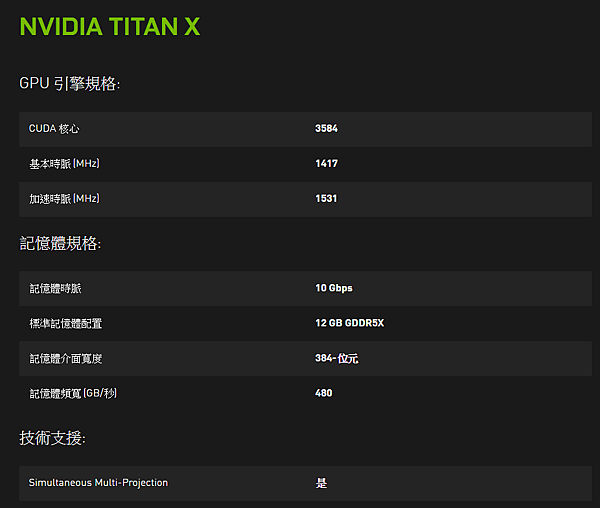Select the 12 GB GDDR5X value

click(349, 323)
